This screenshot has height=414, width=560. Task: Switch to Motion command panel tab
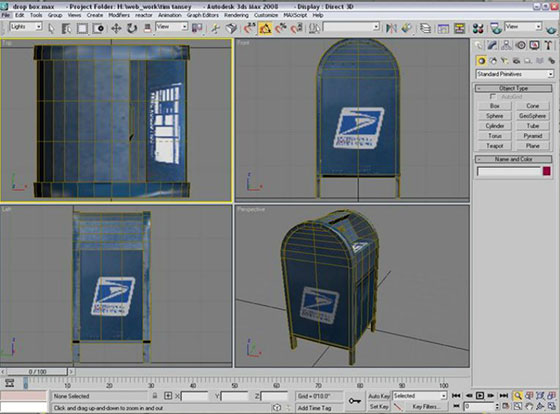(x=520, y=45)
